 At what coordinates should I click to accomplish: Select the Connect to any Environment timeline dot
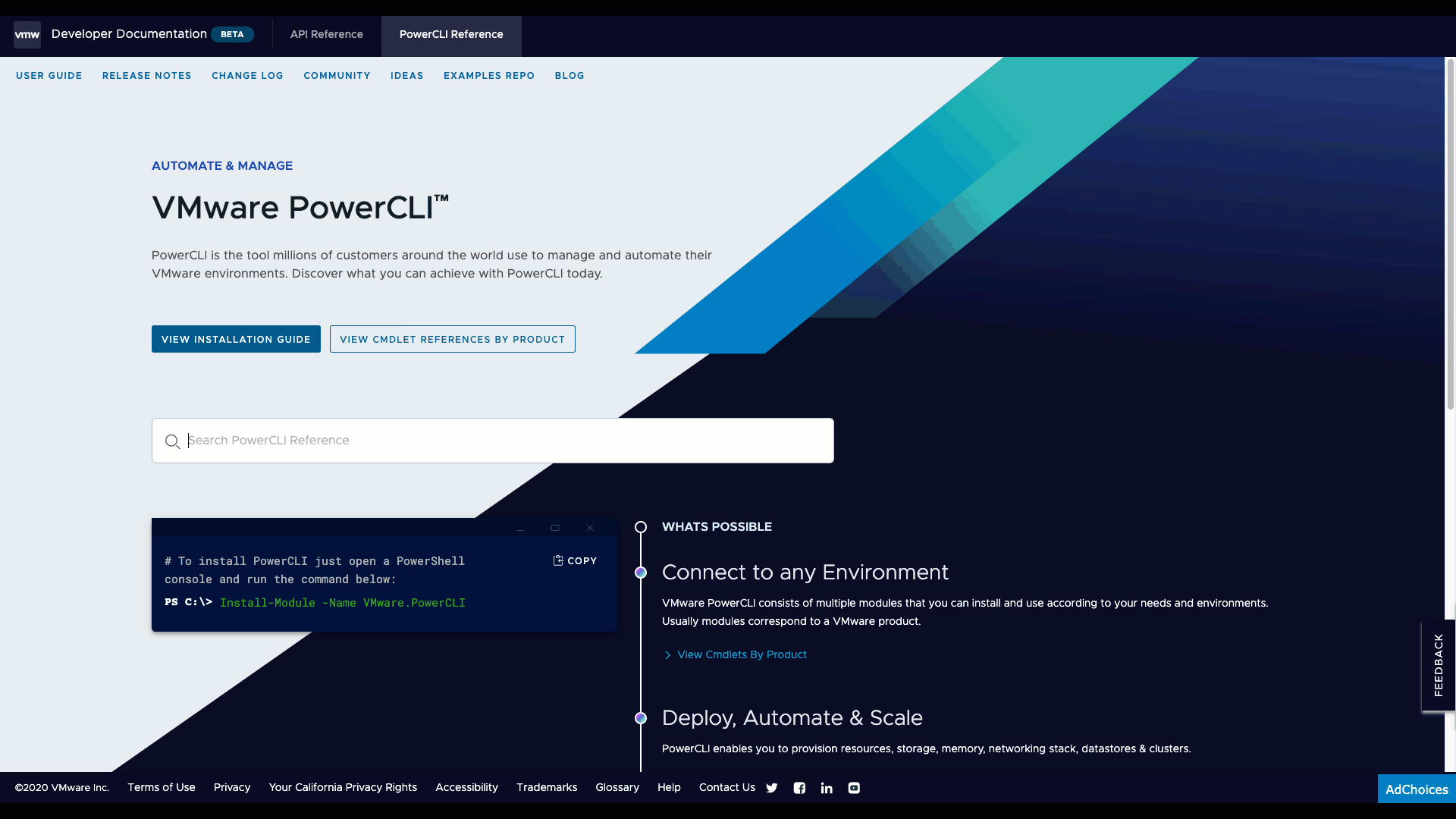pos(641,573)
